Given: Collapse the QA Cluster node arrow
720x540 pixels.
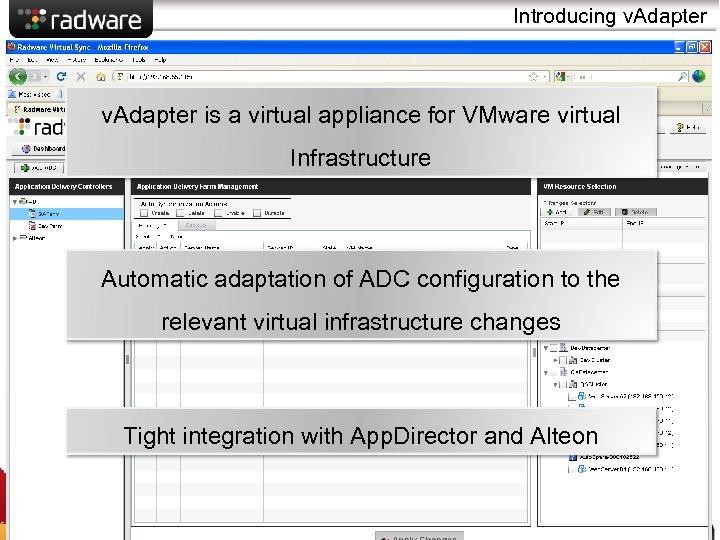Looking at the screenshot, I should pyautogui.click(x=556, y=384).
